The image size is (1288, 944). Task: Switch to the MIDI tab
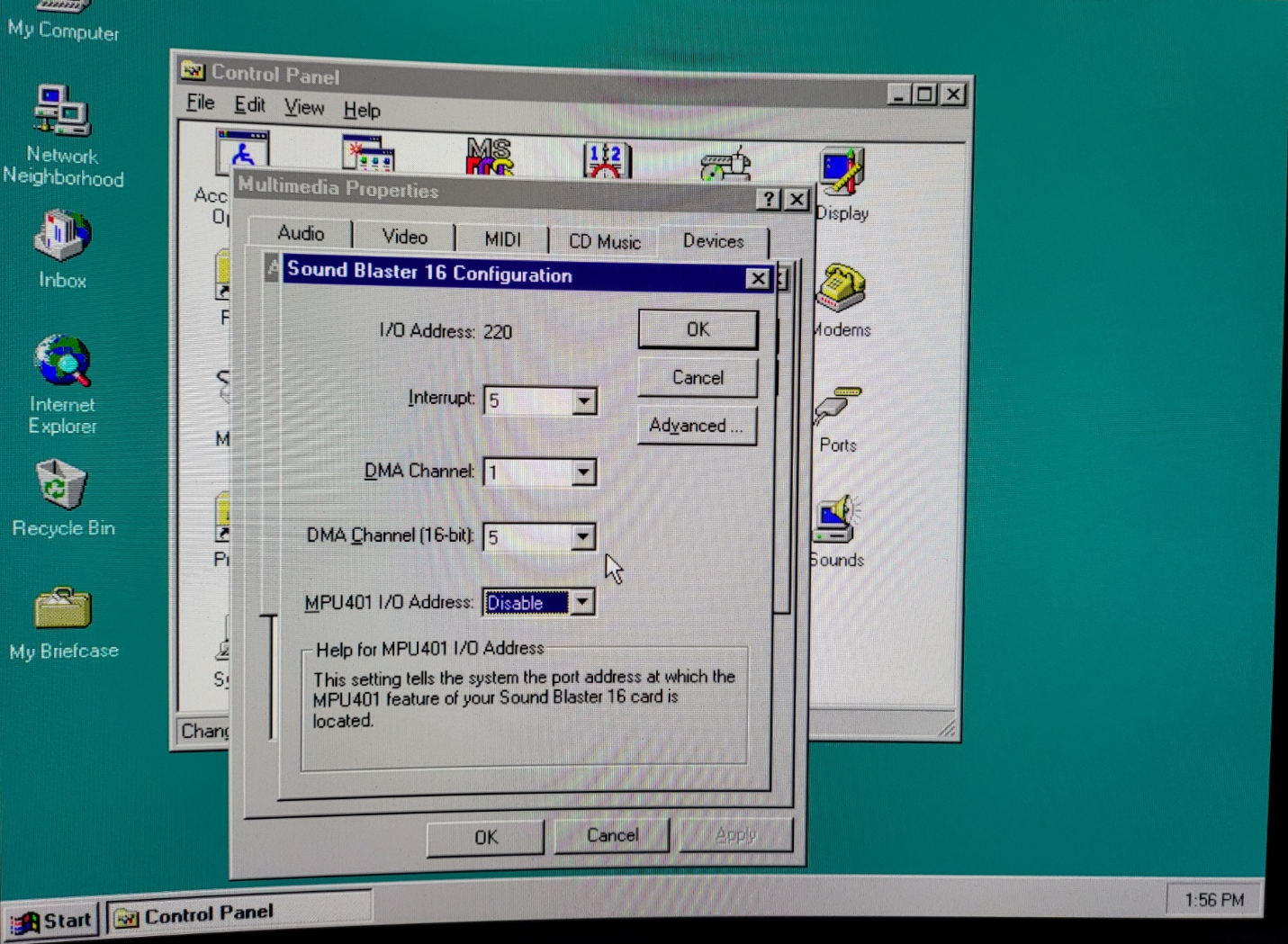(x=502, y=239)
